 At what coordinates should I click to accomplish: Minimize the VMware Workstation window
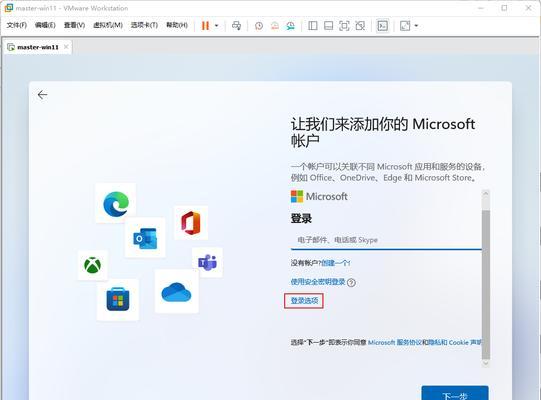pos(481,8)
